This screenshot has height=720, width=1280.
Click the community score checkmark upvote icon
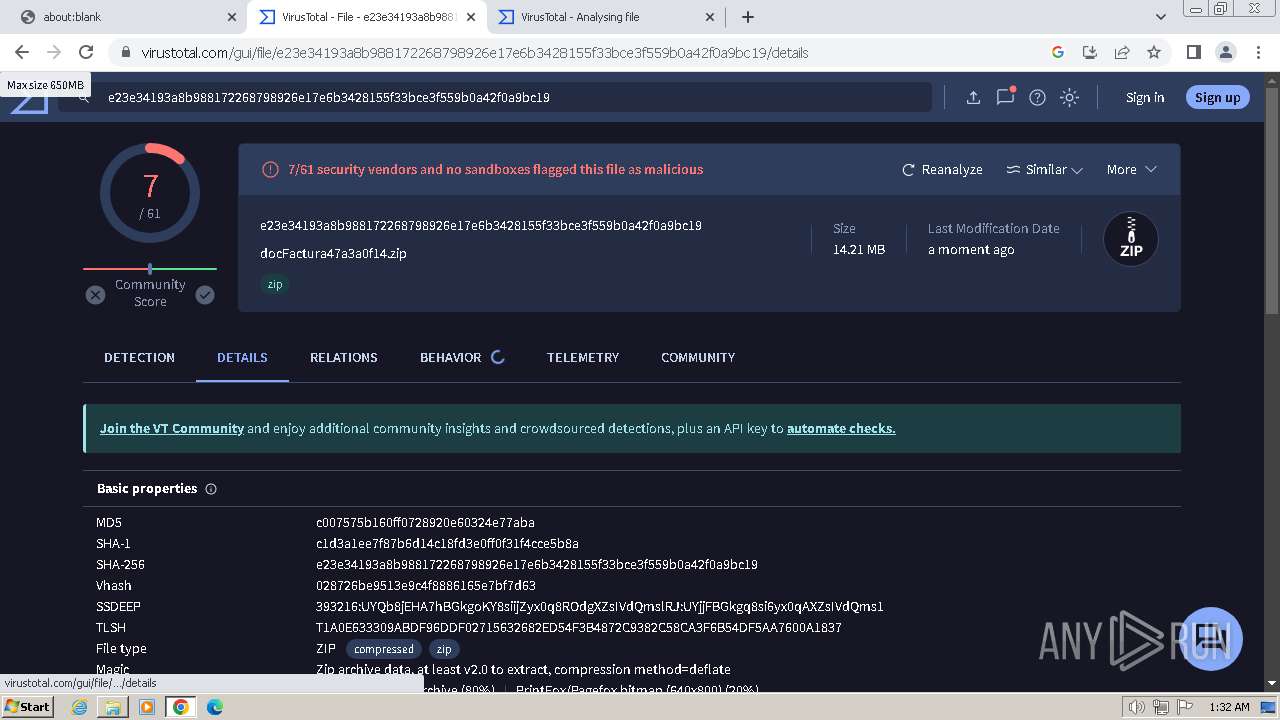tap(205, 295)
